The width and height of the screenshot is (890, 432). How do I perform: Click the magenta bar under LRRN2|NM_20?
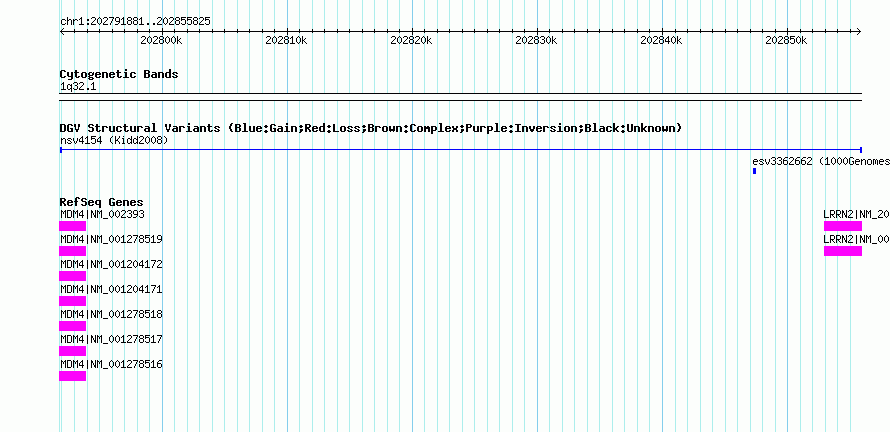point(843,226)
